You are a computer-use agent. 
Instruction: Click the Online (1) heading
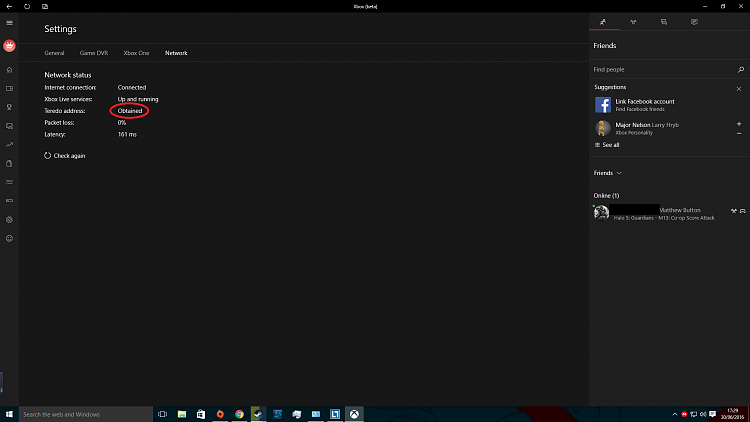click(606, 196)
